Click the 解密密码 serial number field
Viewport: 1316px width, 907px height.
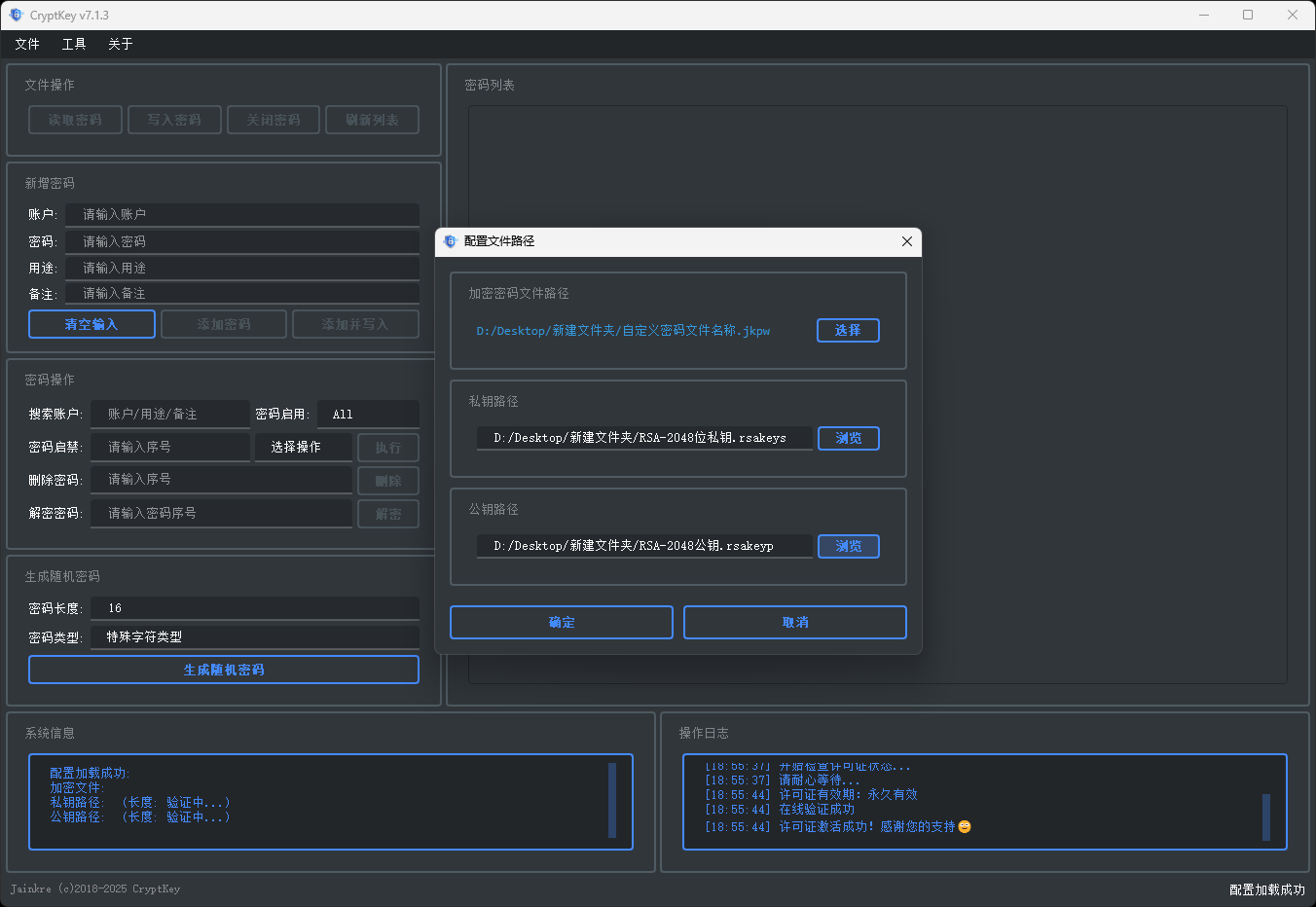coord(221,513)
